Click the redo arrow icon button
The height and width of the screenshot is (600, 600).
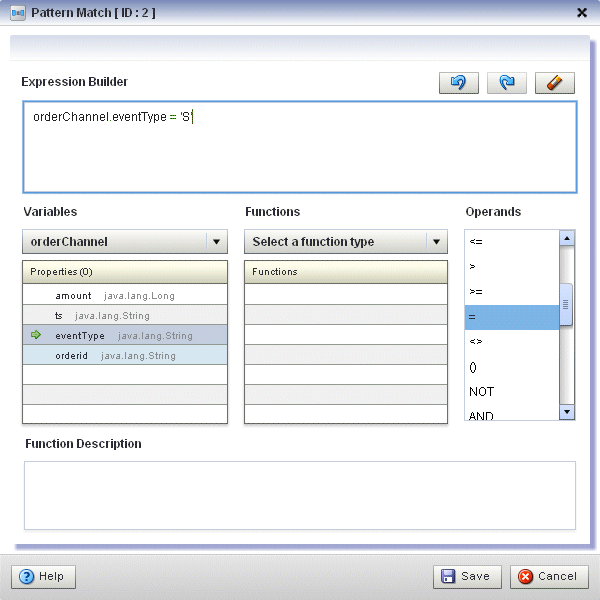point(506,84)
